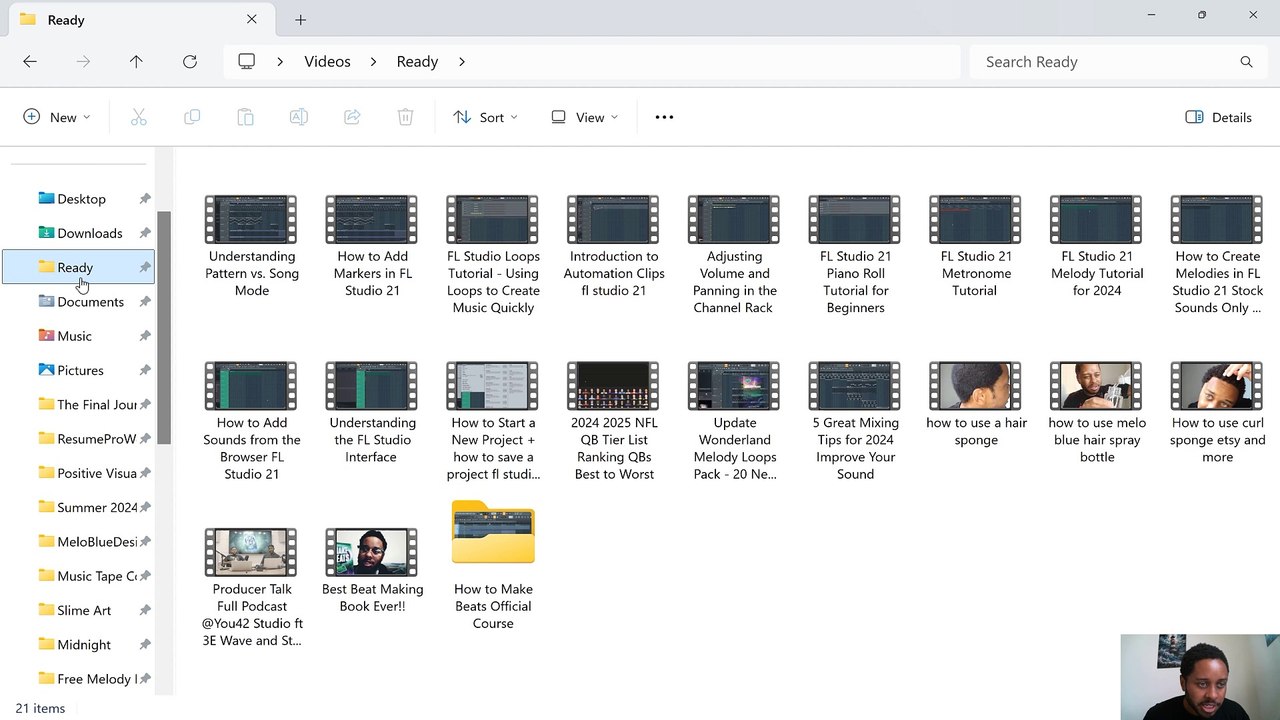
Task: Click the Copy icon in toolbar
Action: pos(192,117)
